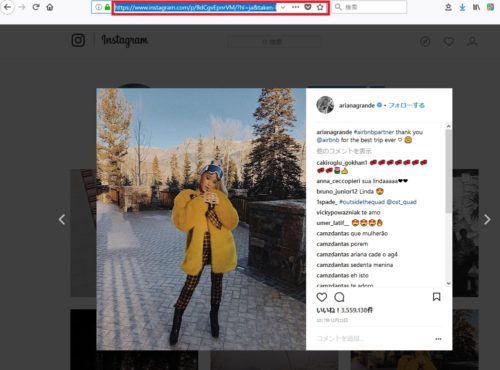
Task: Open the Explore compass icon
Action: (x=425, y=42)
